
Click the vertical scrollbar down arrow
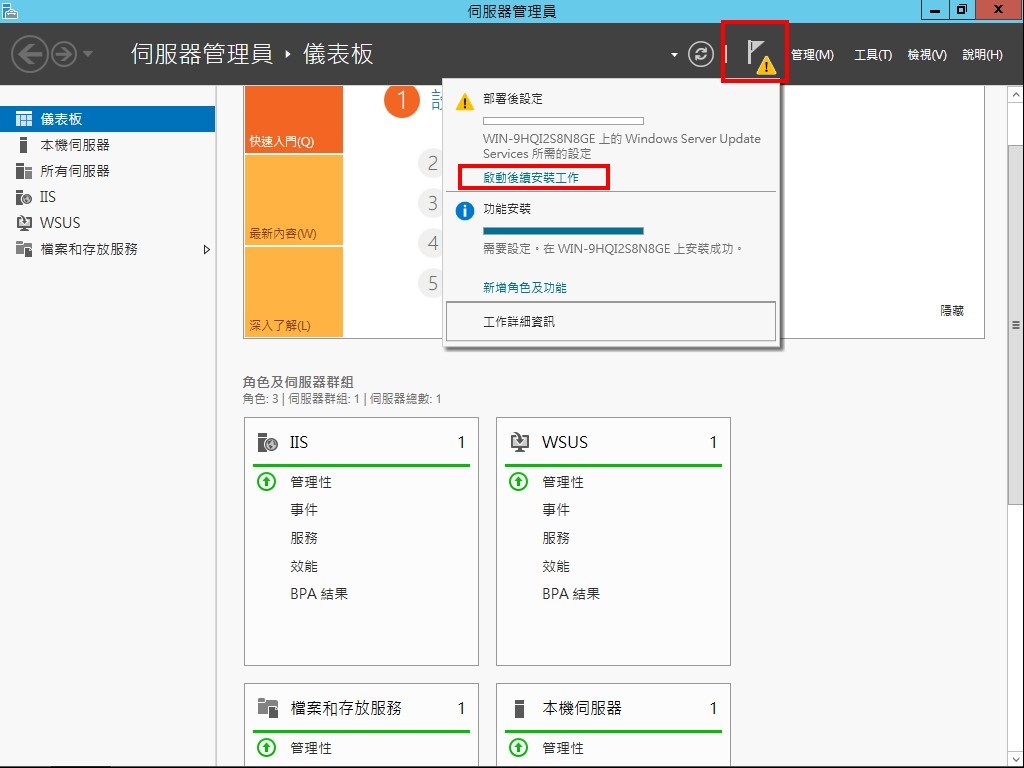[1016, 759]
